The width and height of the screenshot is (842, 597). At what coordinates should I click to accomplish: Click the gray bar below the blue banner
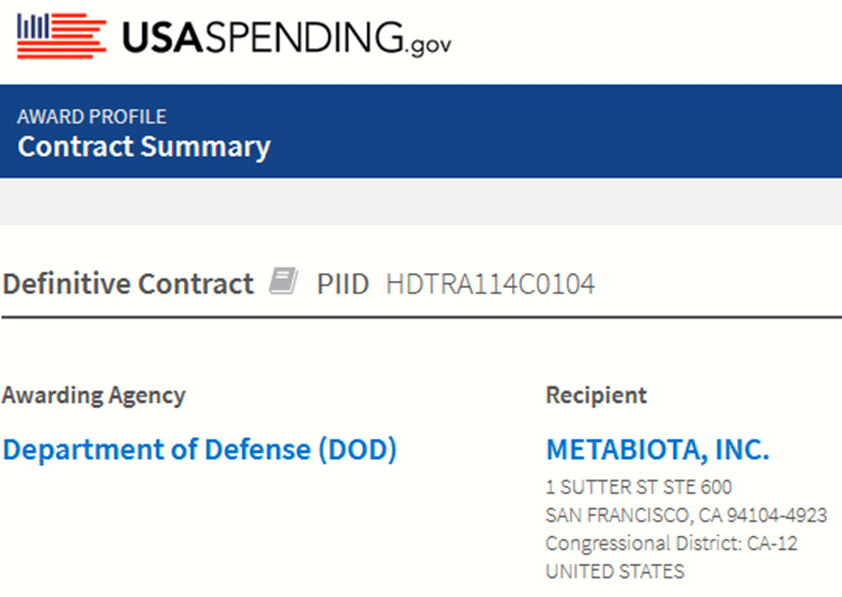[x=421, y=202]
